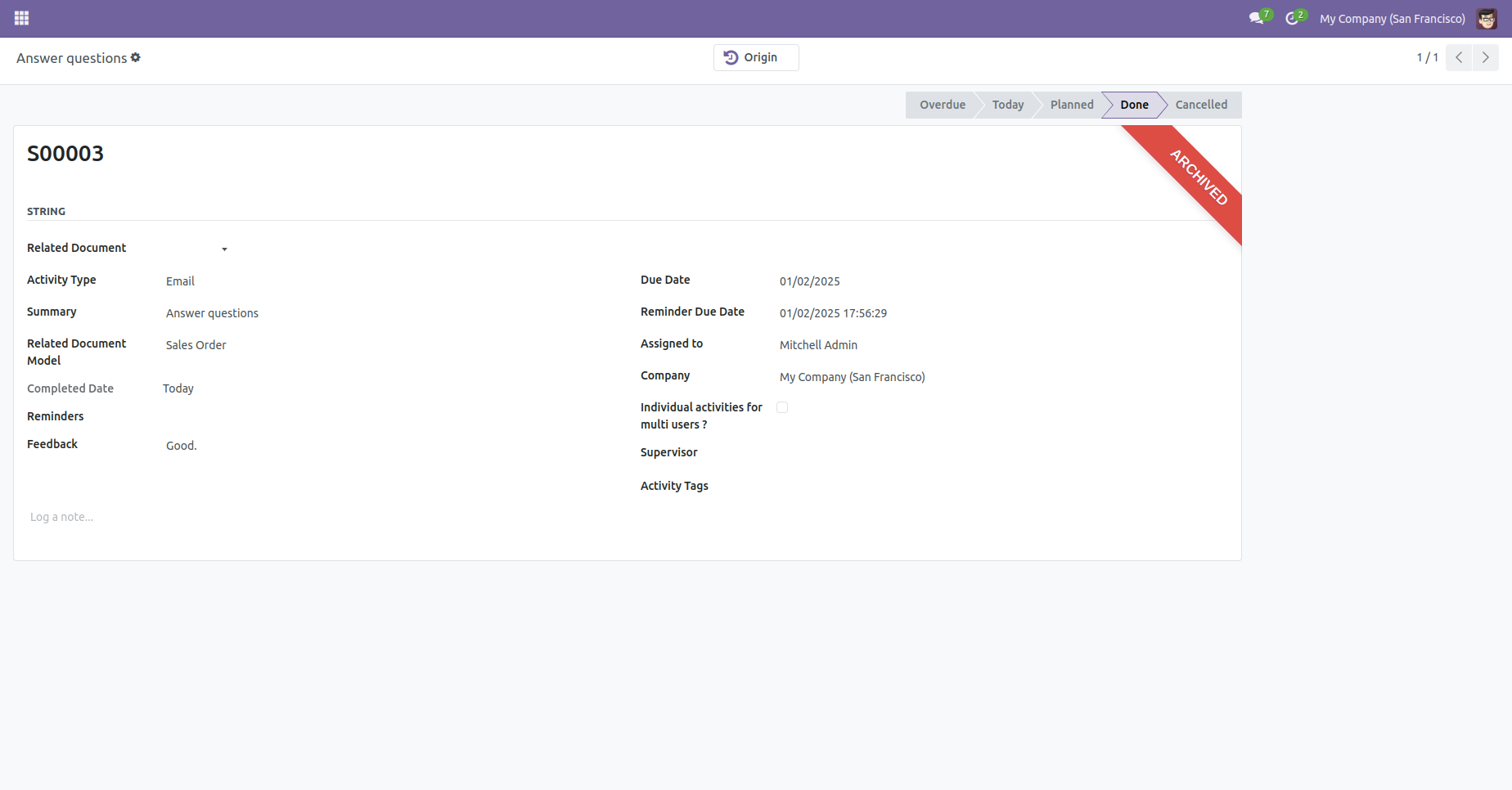The image size is (1512, 790).
Task: Expand the Related Document dropdown arrow
Action: pyautogui.click(x=224, y=249)
